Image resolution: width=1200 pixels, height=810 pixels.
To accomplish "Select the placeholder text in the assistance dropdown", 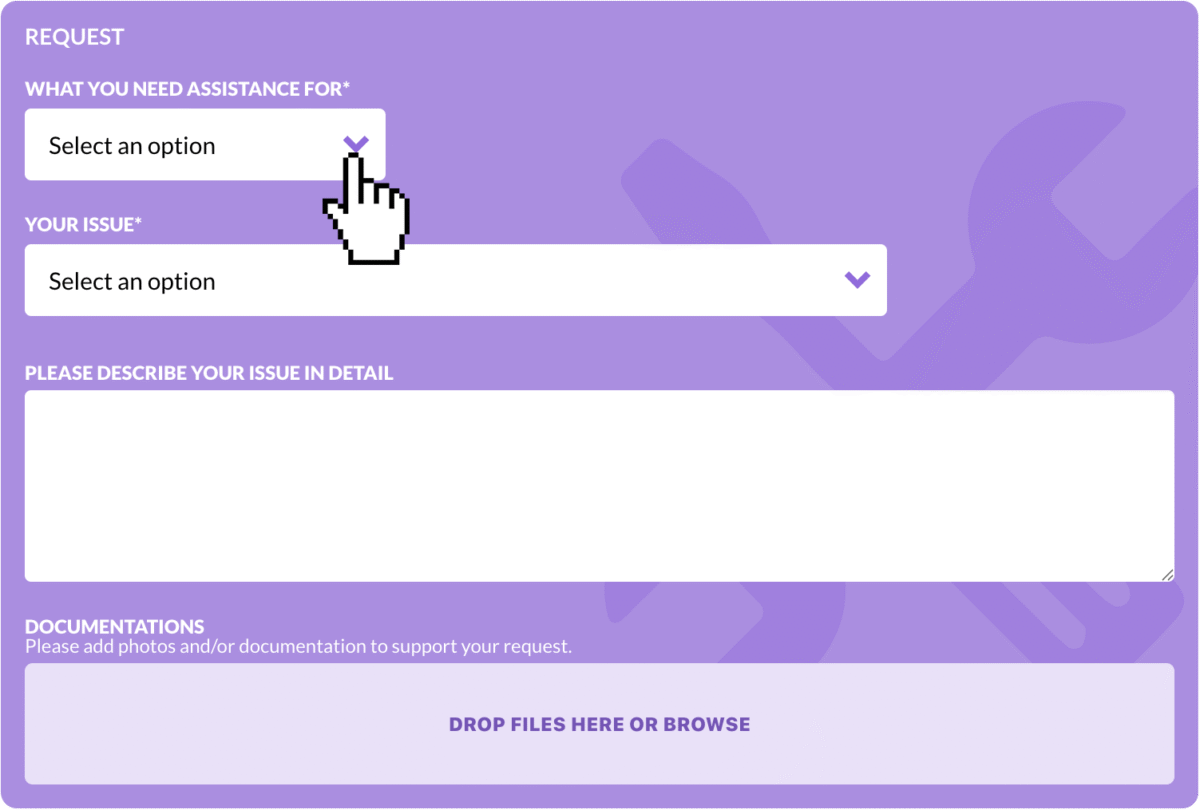I will point(132,146).
